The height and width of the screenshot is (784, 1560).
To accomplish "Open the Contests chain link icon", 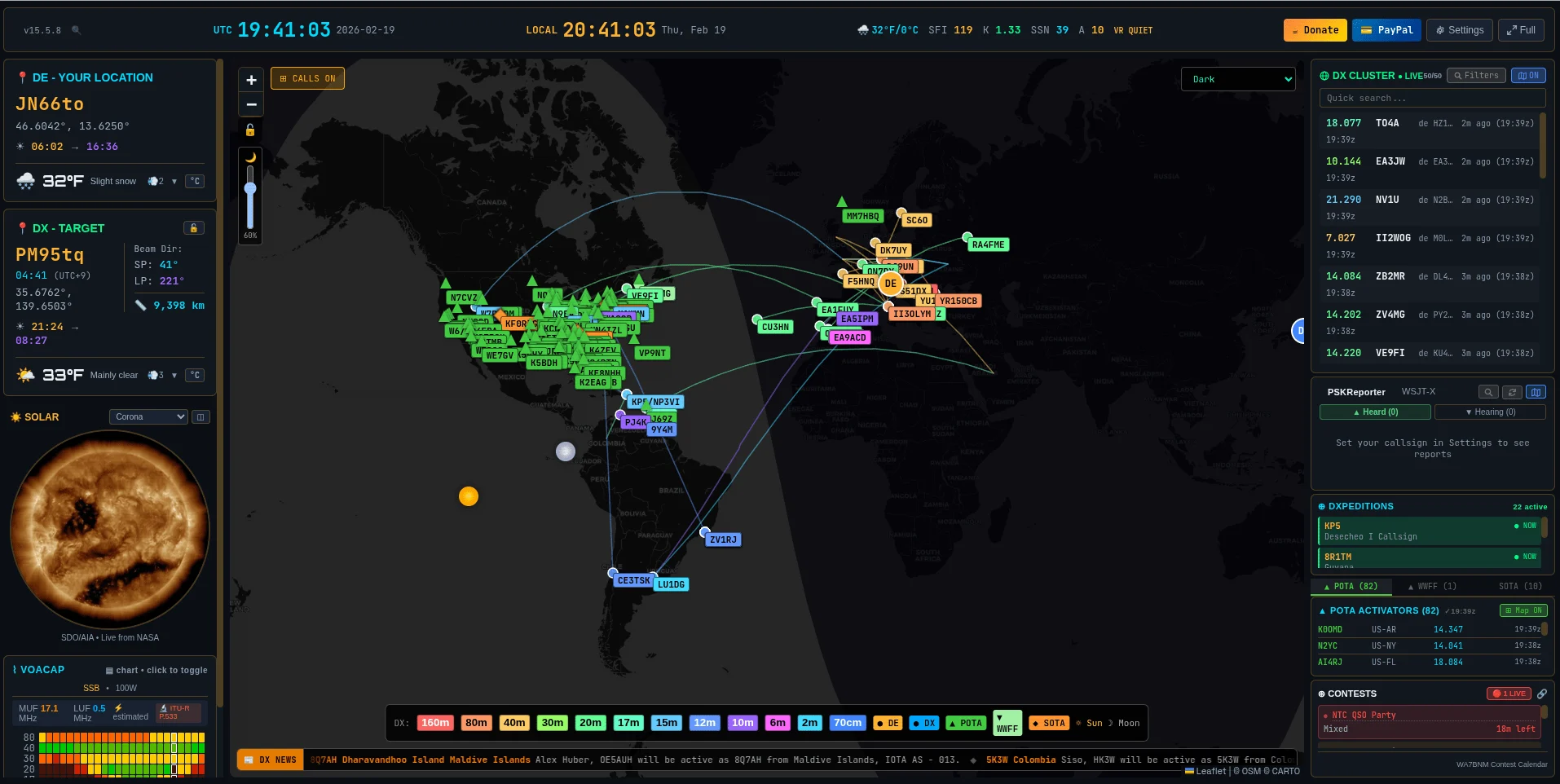I will [x=1541, y=694].
